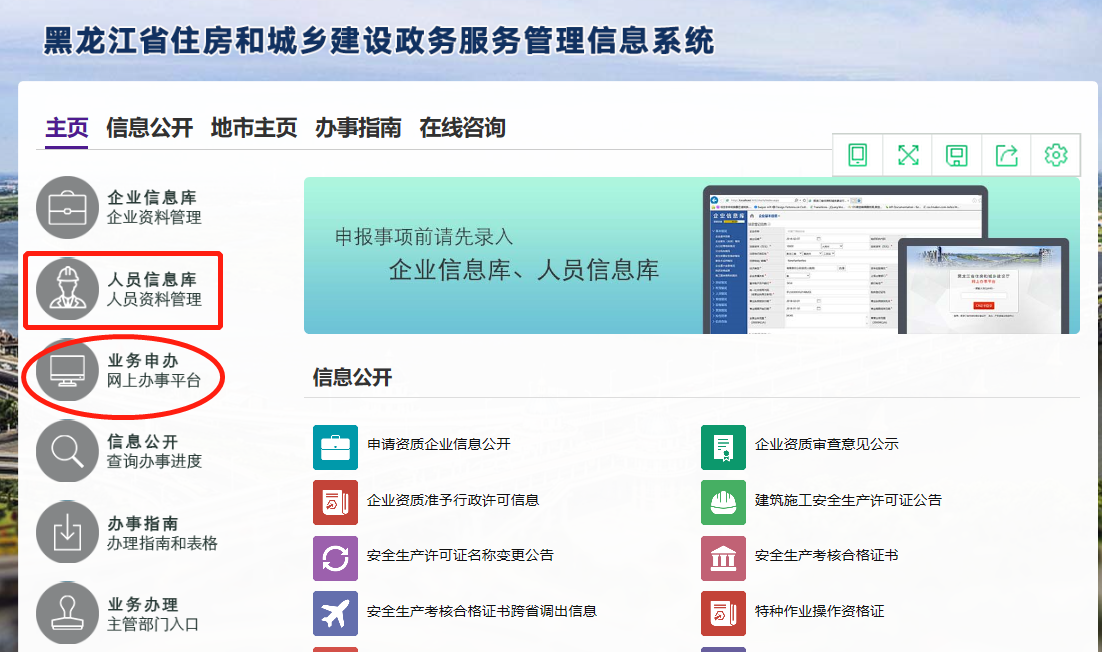1102x652 pixels.
Task: Click the mobile device icon in floating toolbar
Action: [857, 155]
